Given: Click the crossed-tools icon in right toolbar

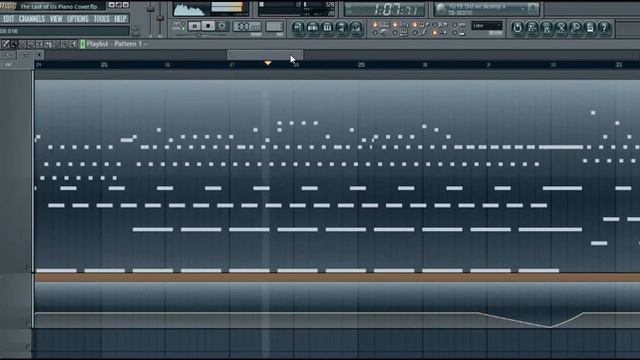Looking at the screenshot, I should pyautogui.click(x=561, y=28).
